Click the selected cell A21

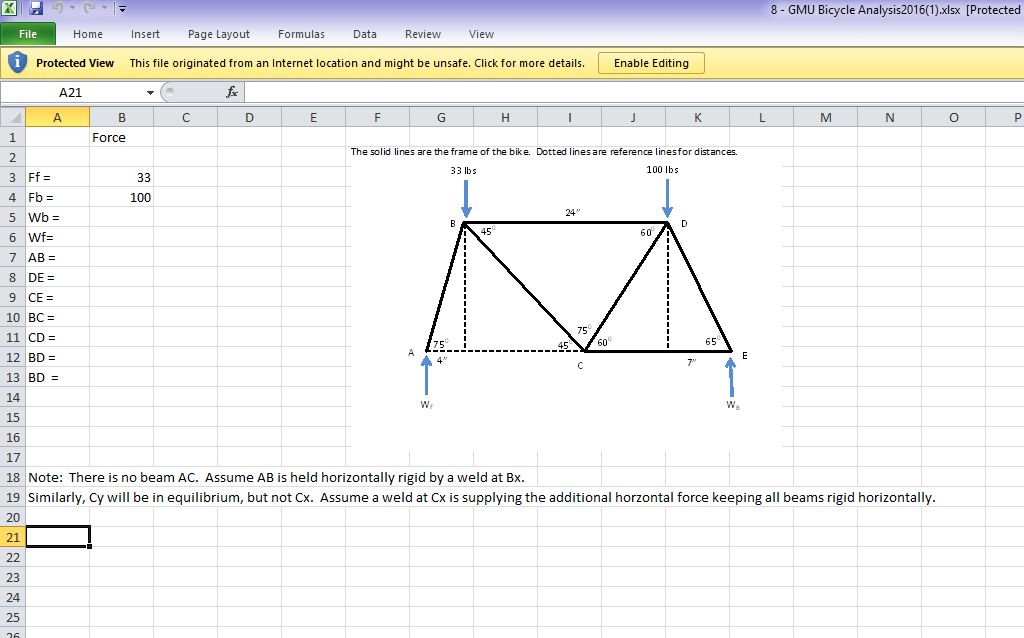pos(57,537)
